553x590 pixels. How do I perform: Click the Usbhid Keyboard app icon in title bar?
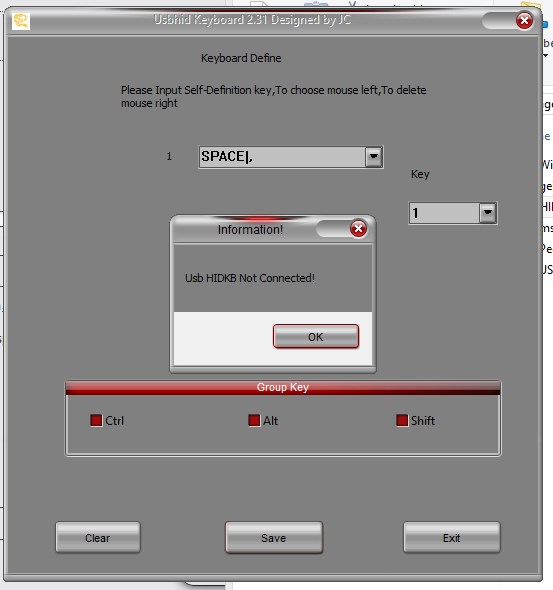pyautogui.click(x=21, y=21)
